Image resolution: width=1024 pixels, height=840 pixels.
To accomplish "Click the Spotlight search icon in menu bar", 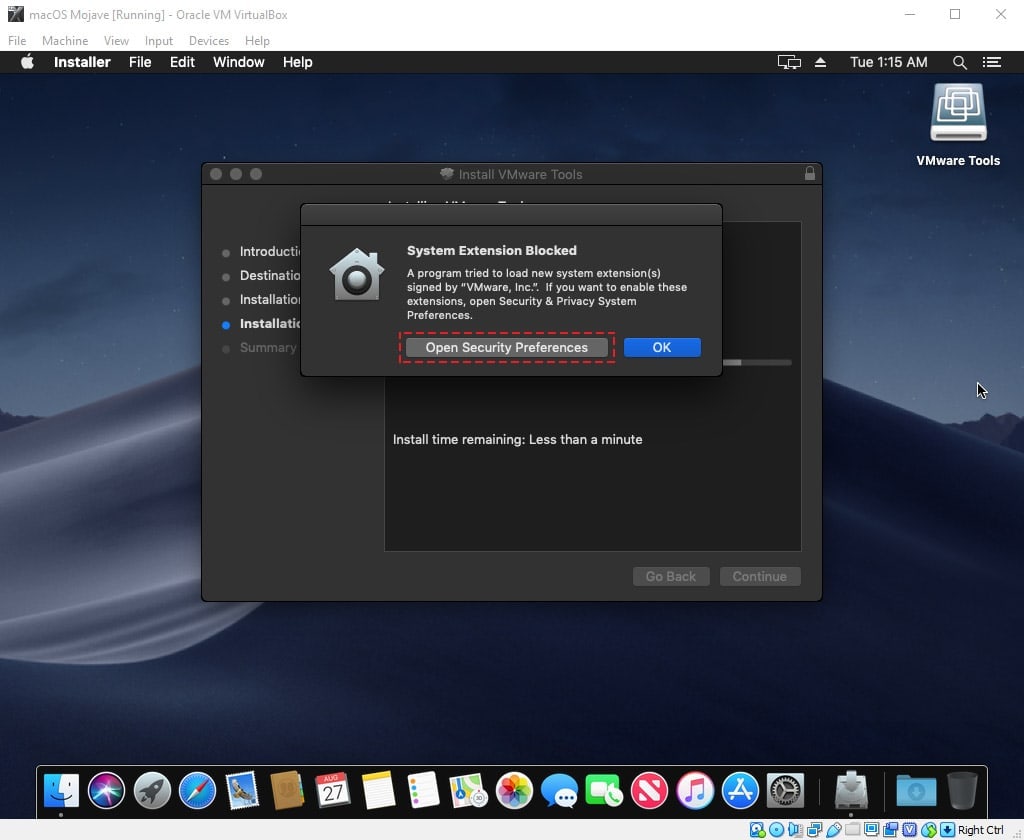I will click(959, 62).
